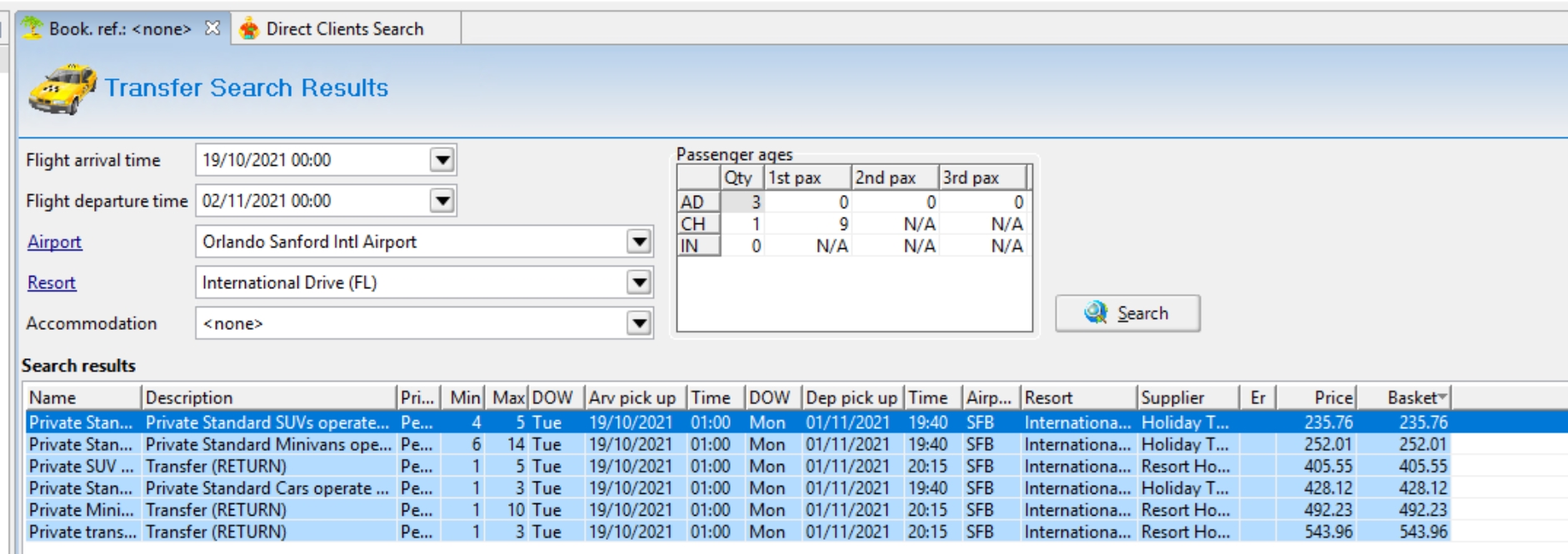1568x554 pixels.
Task: Select the AD quantity cell showing 3
Action: 742,202
